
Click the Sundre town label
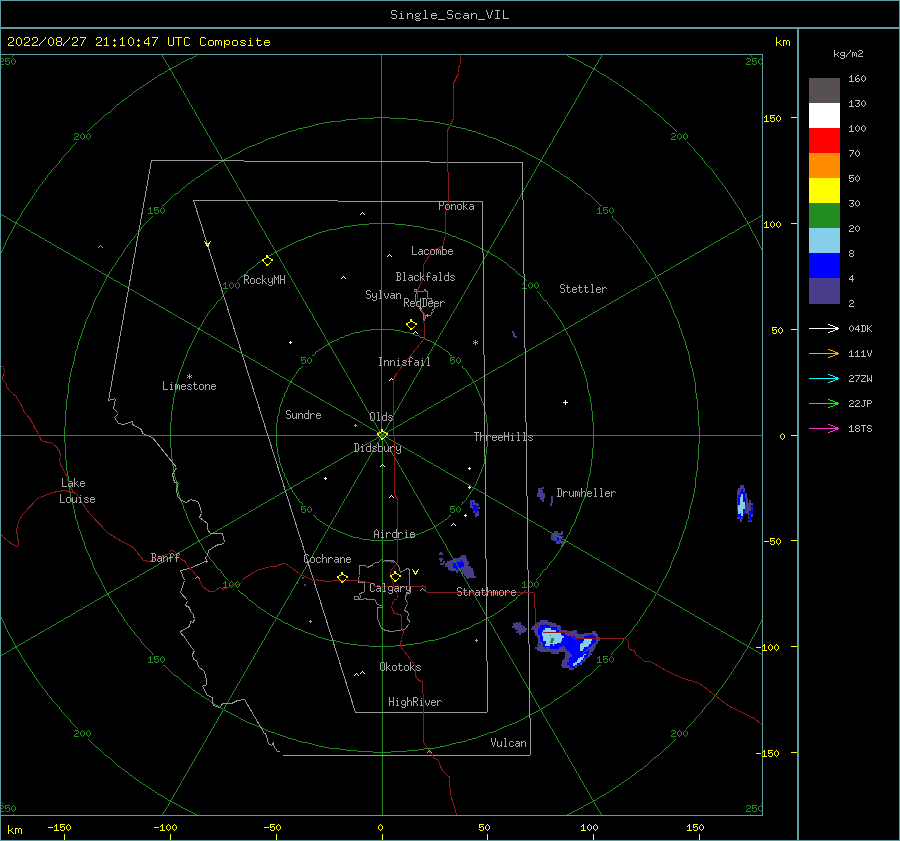[303, 415]
